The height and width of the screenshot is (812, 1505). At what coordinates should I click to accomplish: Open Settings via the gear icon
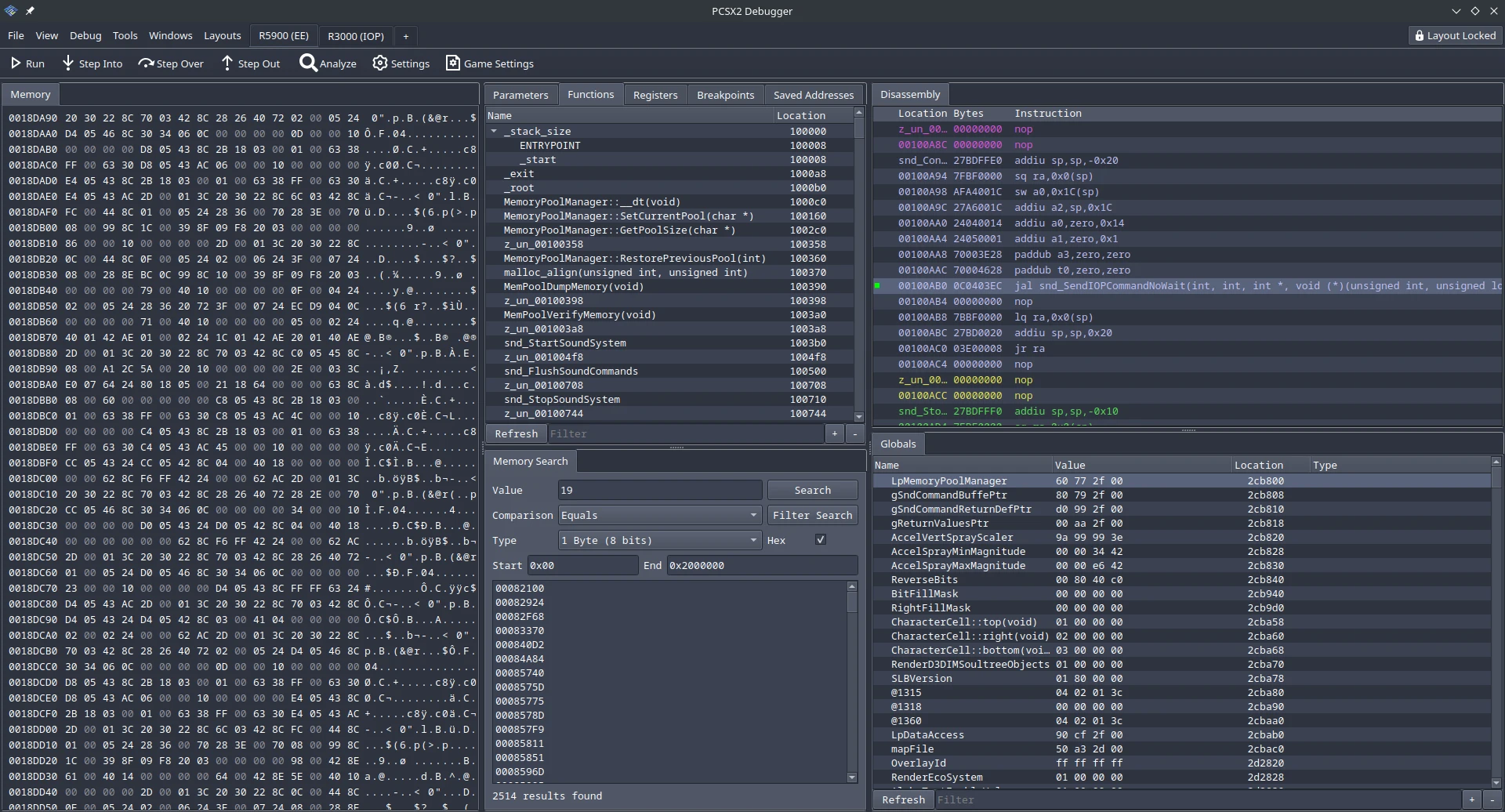pos(380,63)
